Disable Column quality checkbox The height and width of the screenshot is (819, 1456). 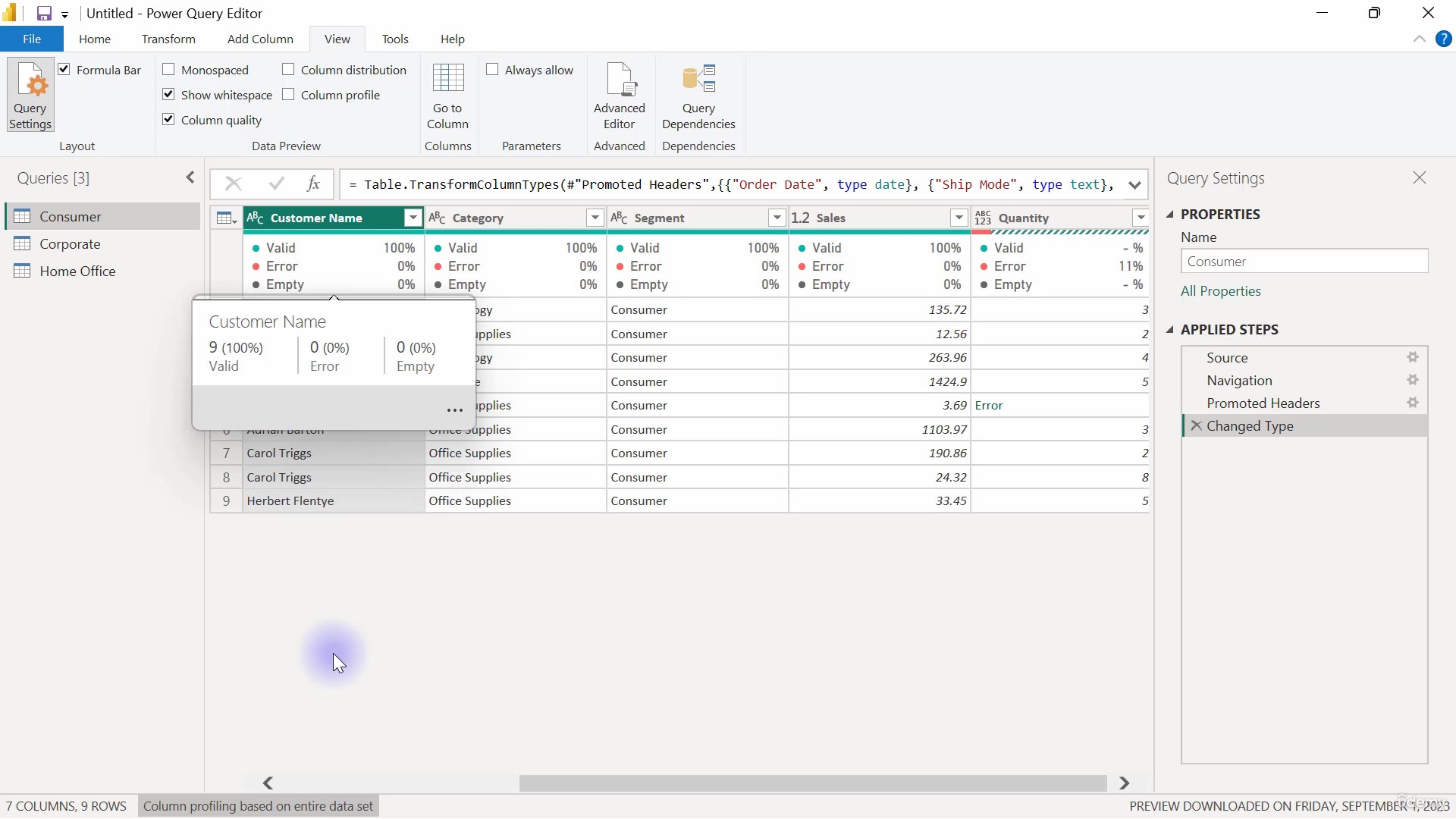pos(169,120)
